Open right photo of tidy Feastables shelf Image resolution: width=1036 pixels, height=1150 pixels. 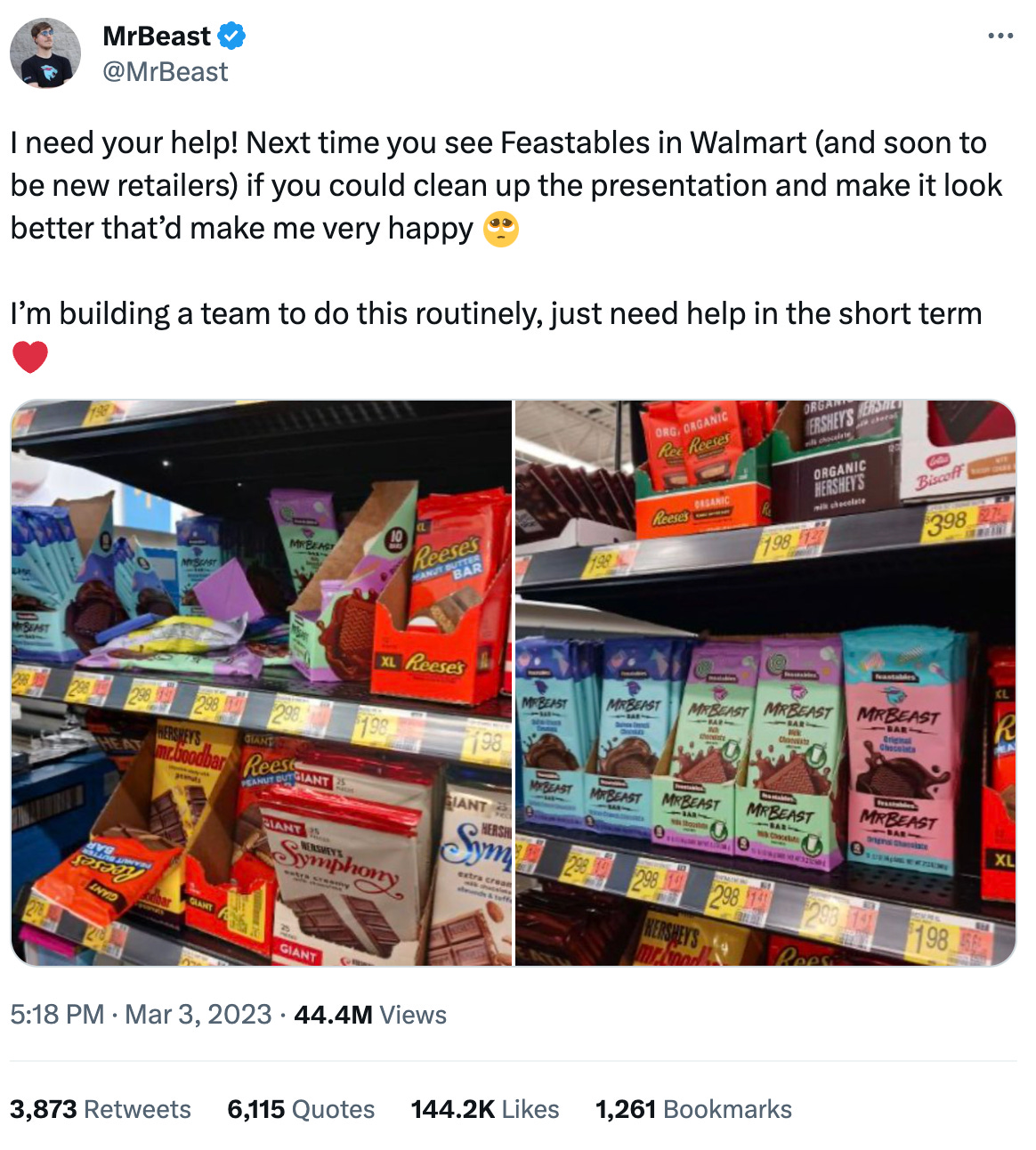tap(765, 683)
